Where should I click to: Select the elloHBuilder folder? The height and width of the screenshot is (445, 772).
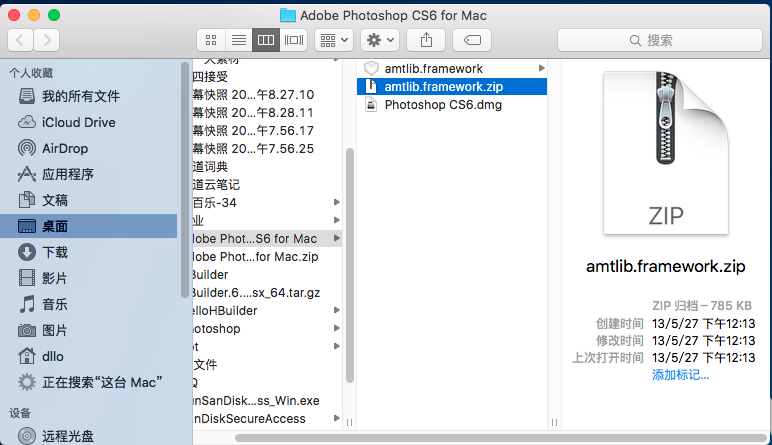point(267,311)
